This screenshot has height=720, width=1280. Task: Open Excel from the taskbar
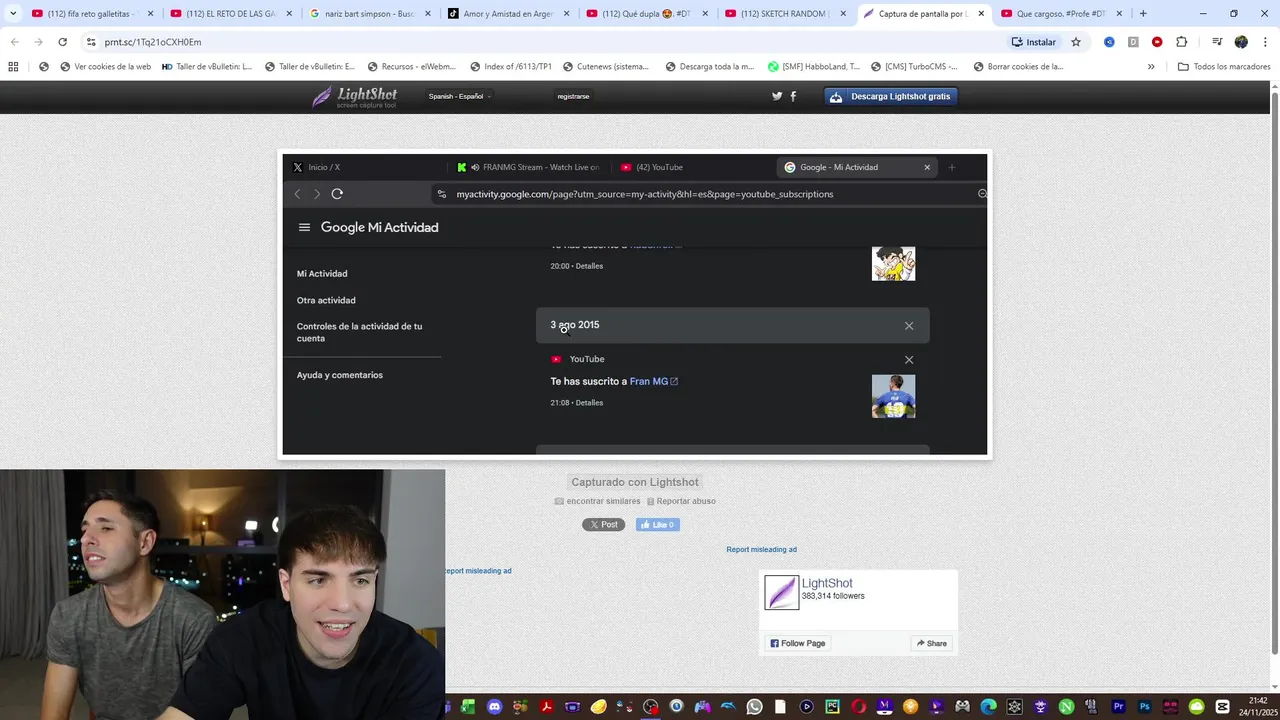(x=468, y=707)
